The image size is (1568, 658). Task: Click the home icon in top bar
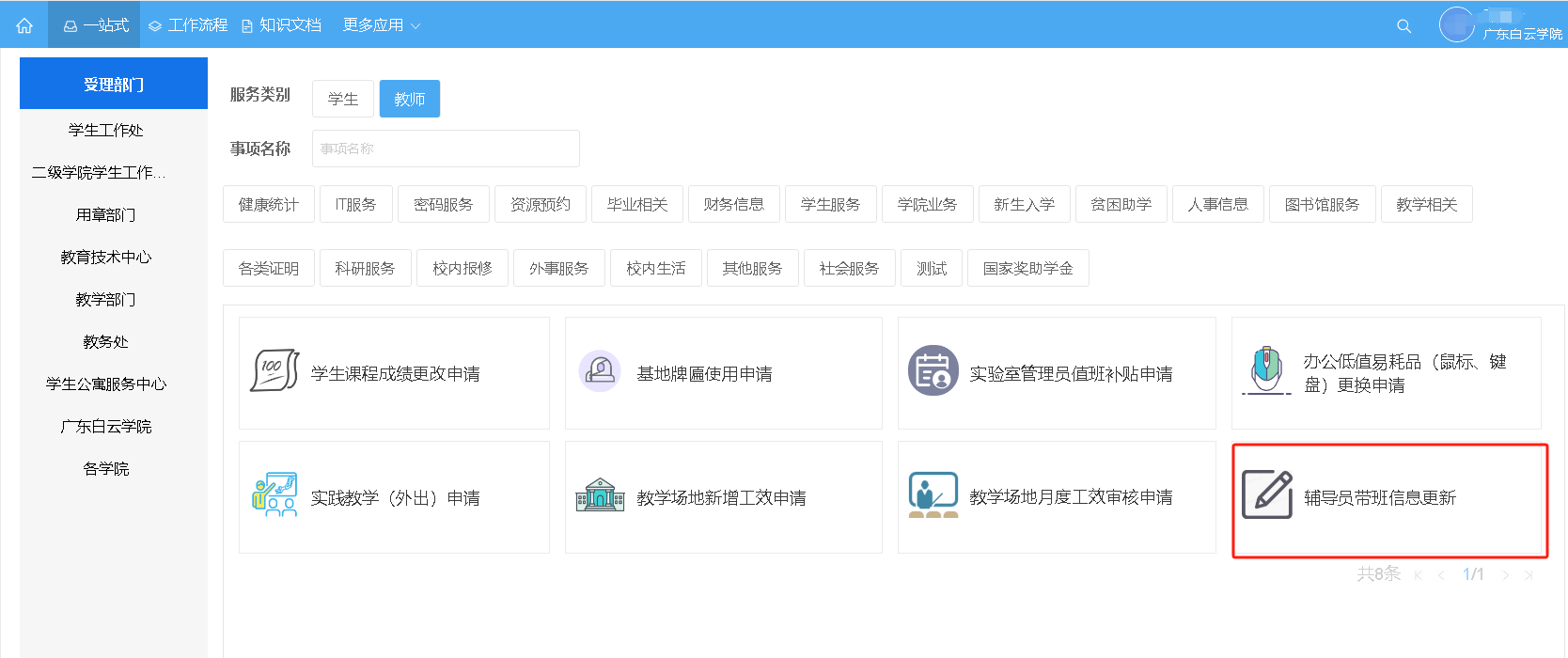[24, 25]
